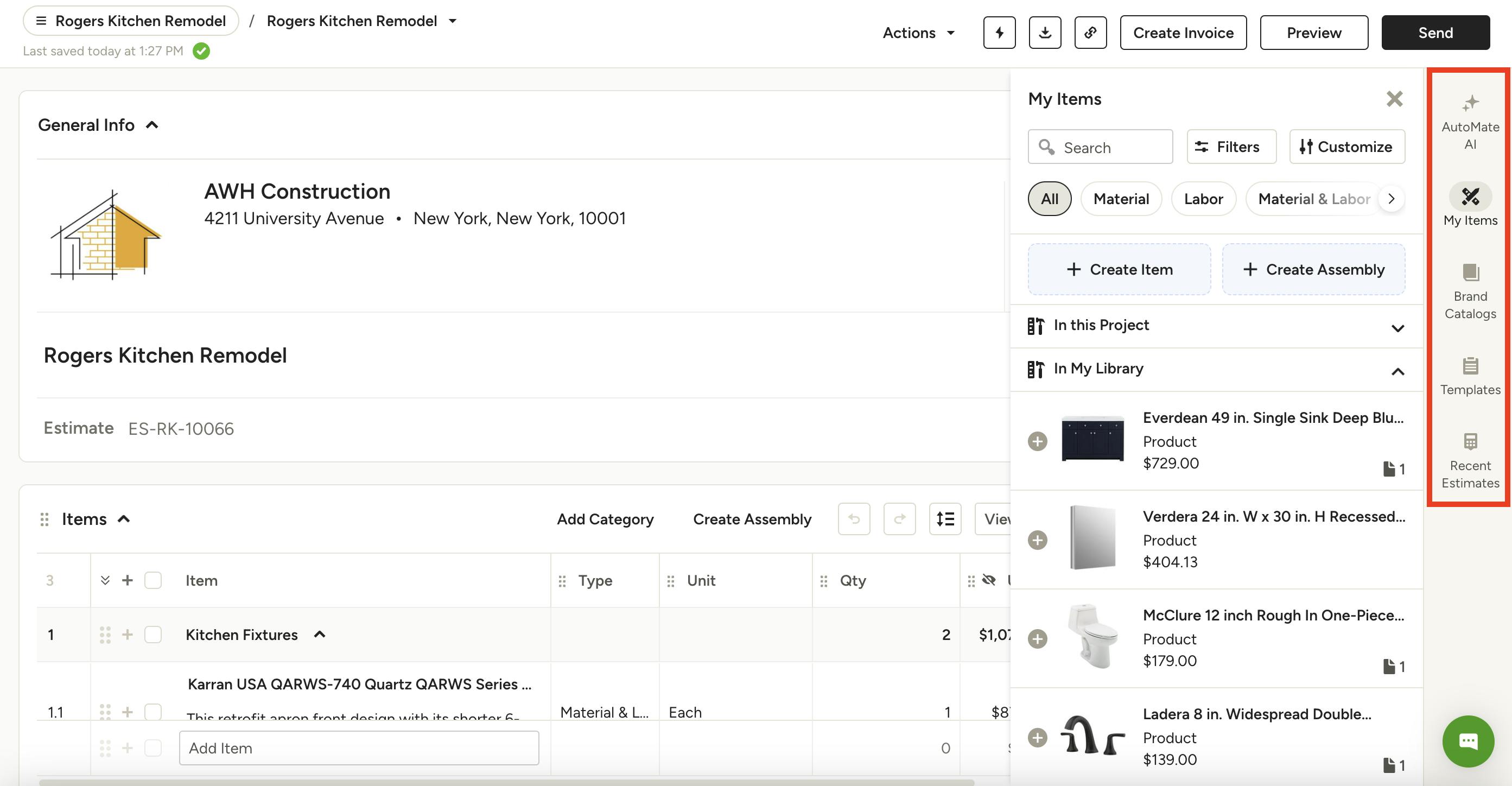
Task: Select the Material & Labor filter chip
Action: (x=1313, y=199)
